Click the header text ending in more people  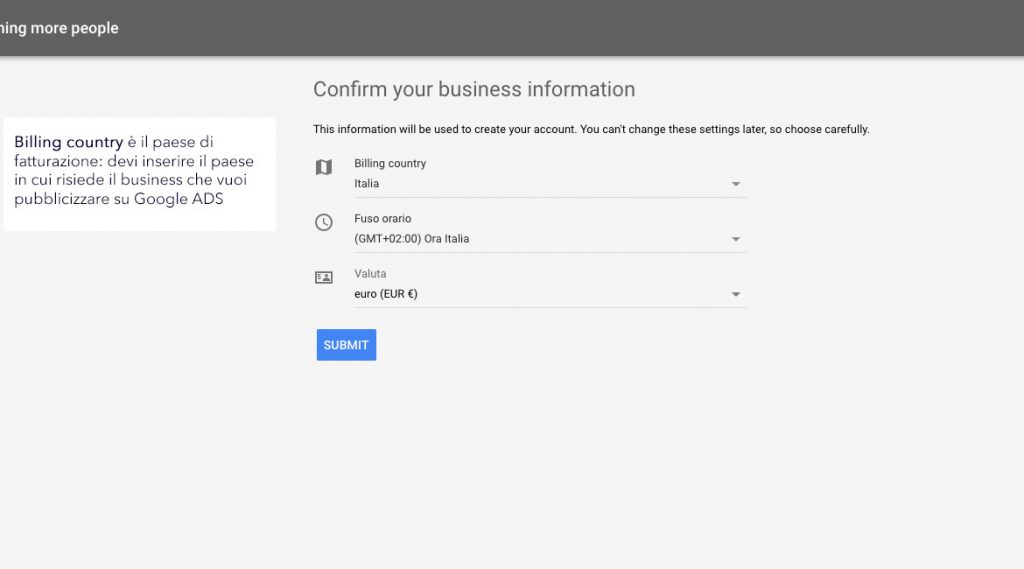(59, 28)
